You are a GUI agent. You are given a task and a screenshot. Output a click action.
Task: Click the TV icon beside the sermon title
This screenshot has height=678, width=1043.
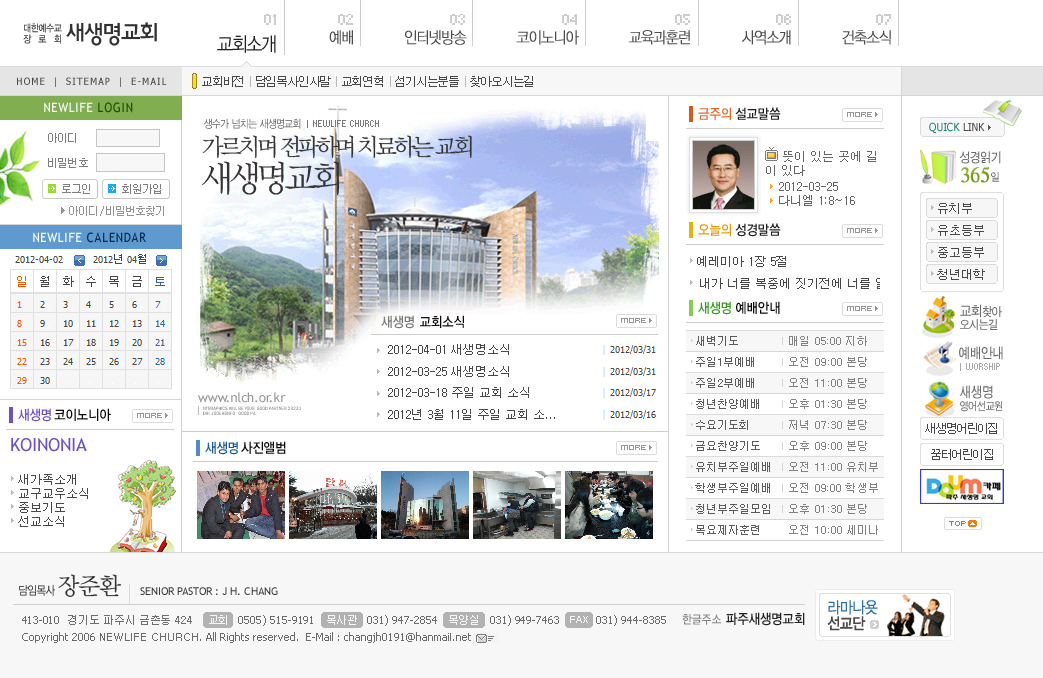click(x=771, y=155)
